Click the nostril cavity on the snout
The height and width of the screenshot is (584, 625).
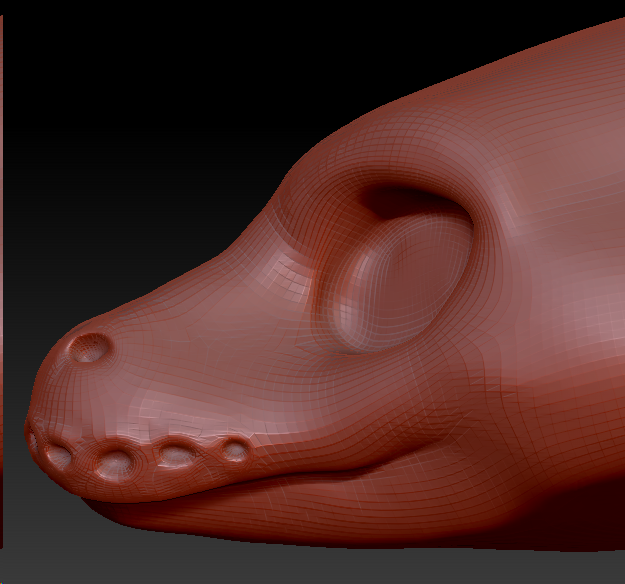(89, 348)
